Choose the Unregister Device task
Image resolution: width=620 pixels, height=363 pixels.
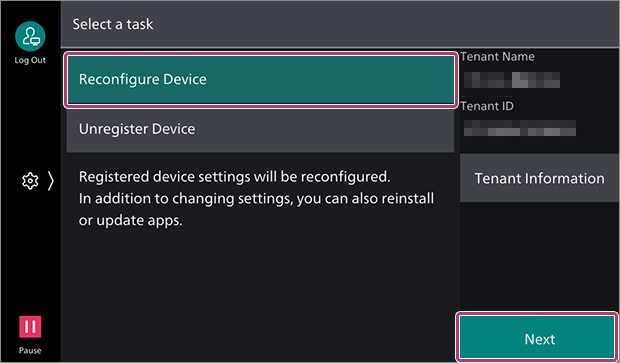(x=260, y=130)
